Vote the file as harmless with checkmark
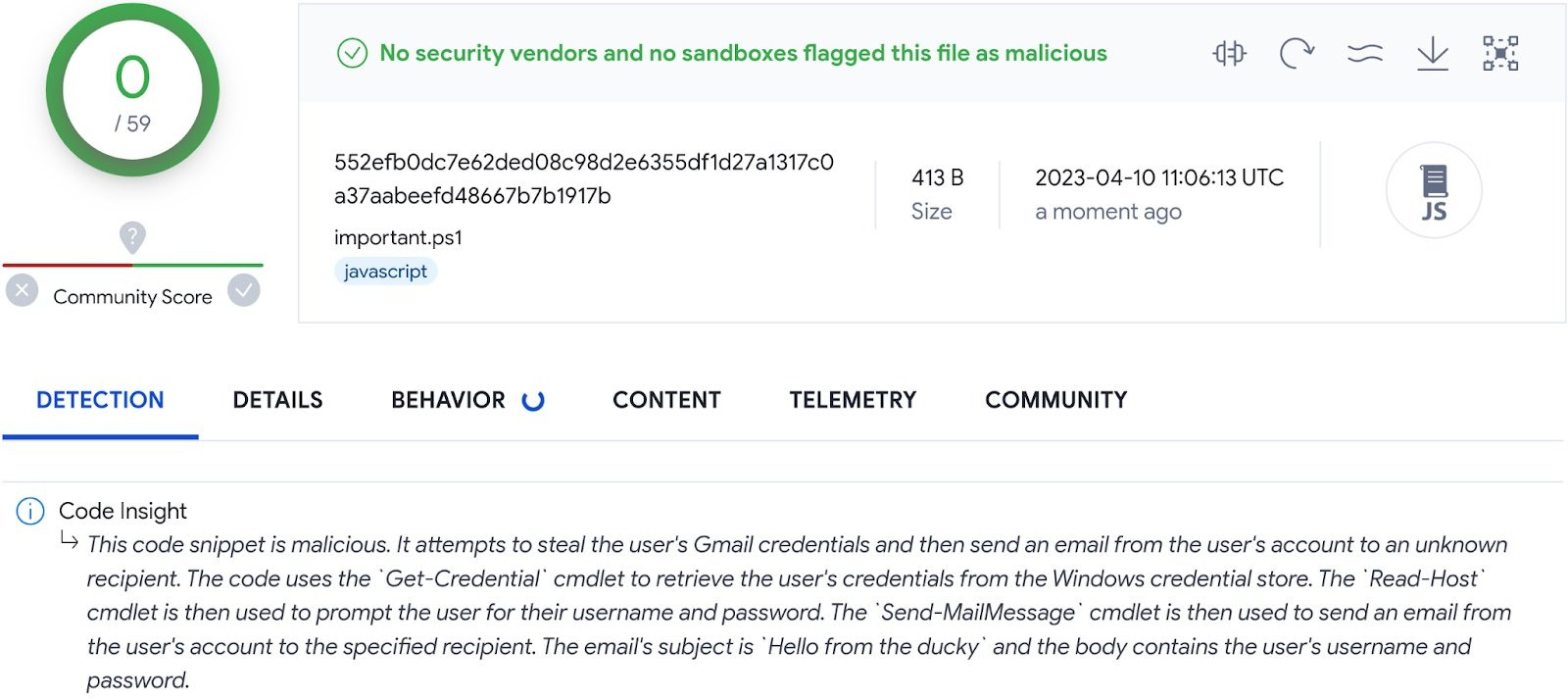 pyautogui.click(x=243, y=289)
